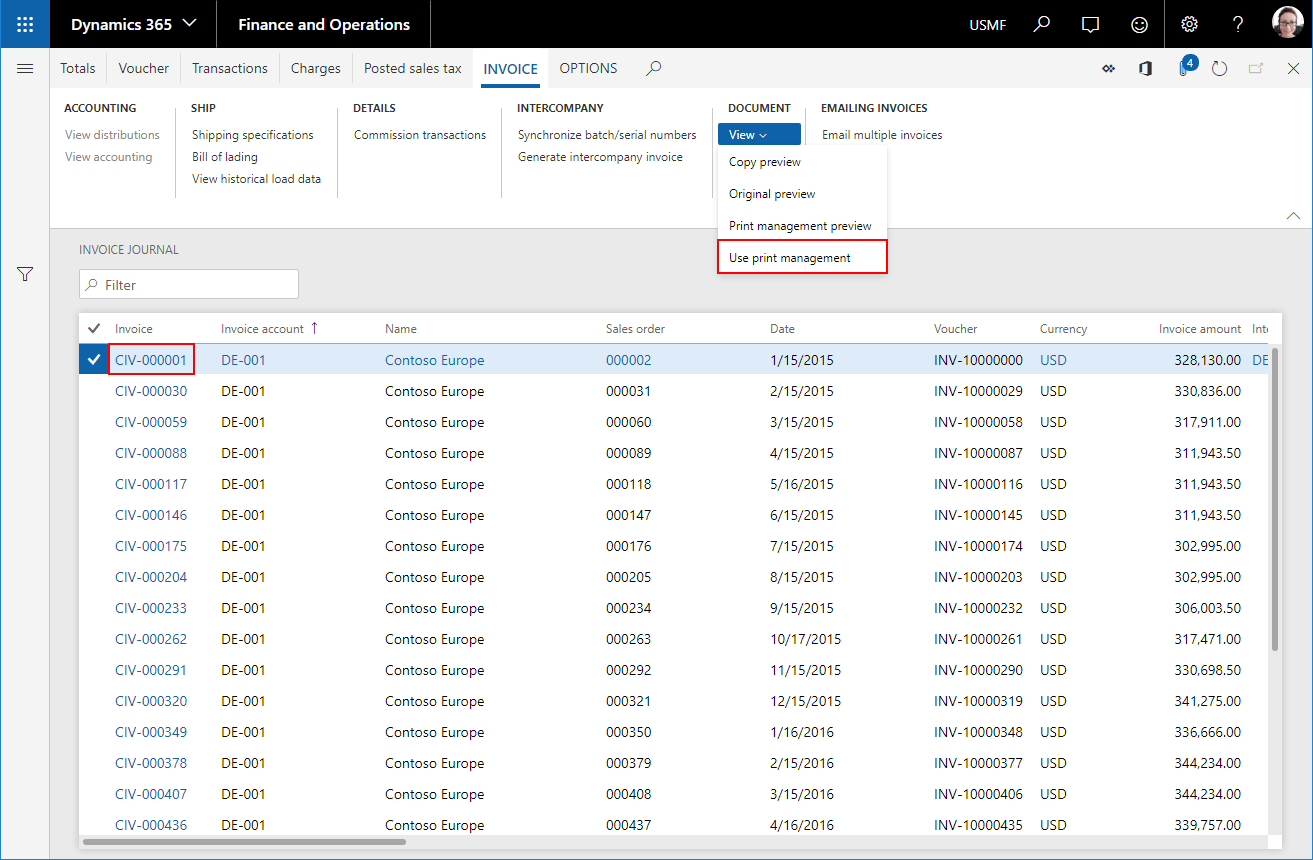The image size is (1313, 860).
Task: Open the Voucher column header menu
Action: 956,328
